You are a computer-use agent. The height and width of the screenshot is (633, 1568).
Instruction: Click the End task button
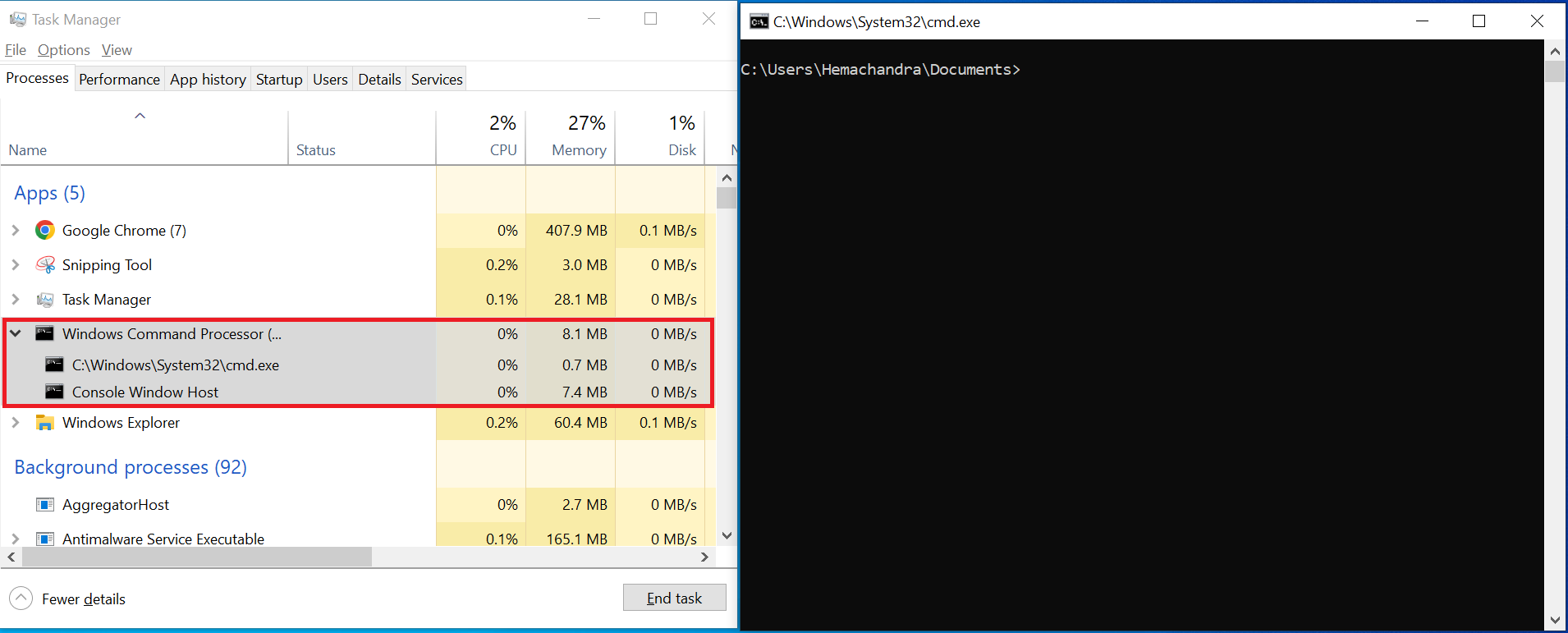click(675, 598)
